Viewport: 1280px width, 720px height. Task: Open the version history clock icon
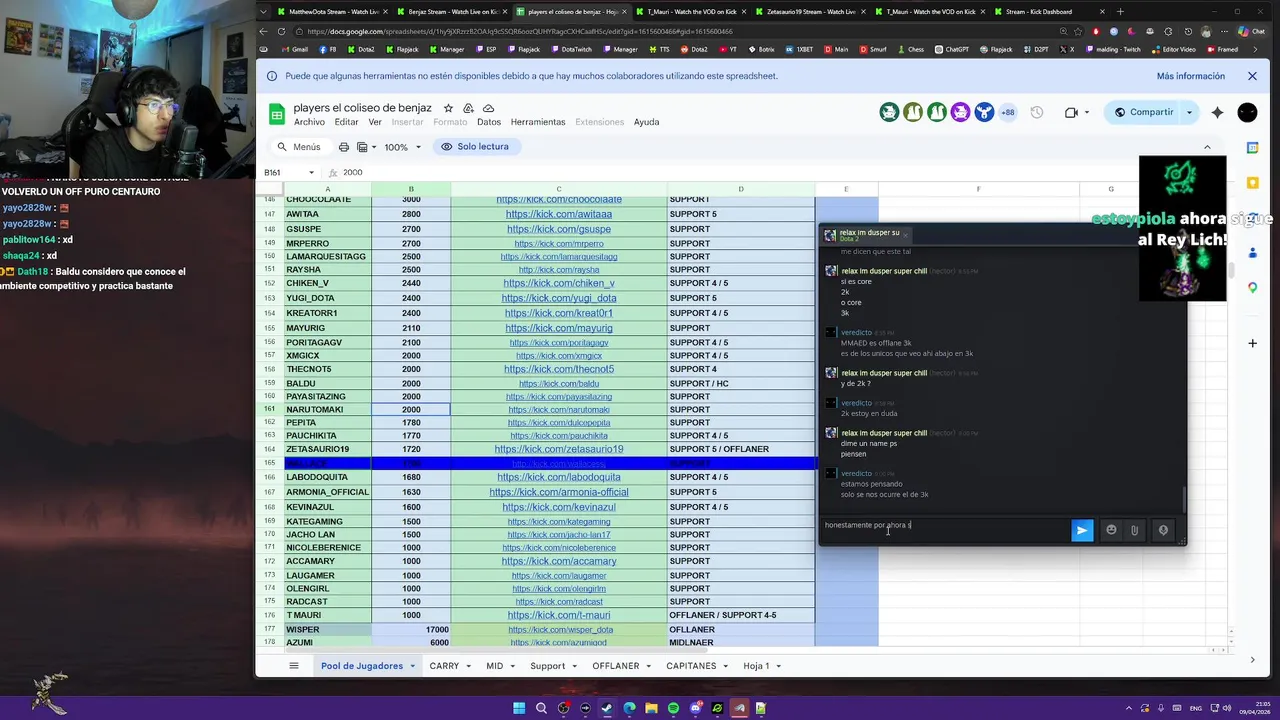pyautogui.click(x=1037, y=113)
